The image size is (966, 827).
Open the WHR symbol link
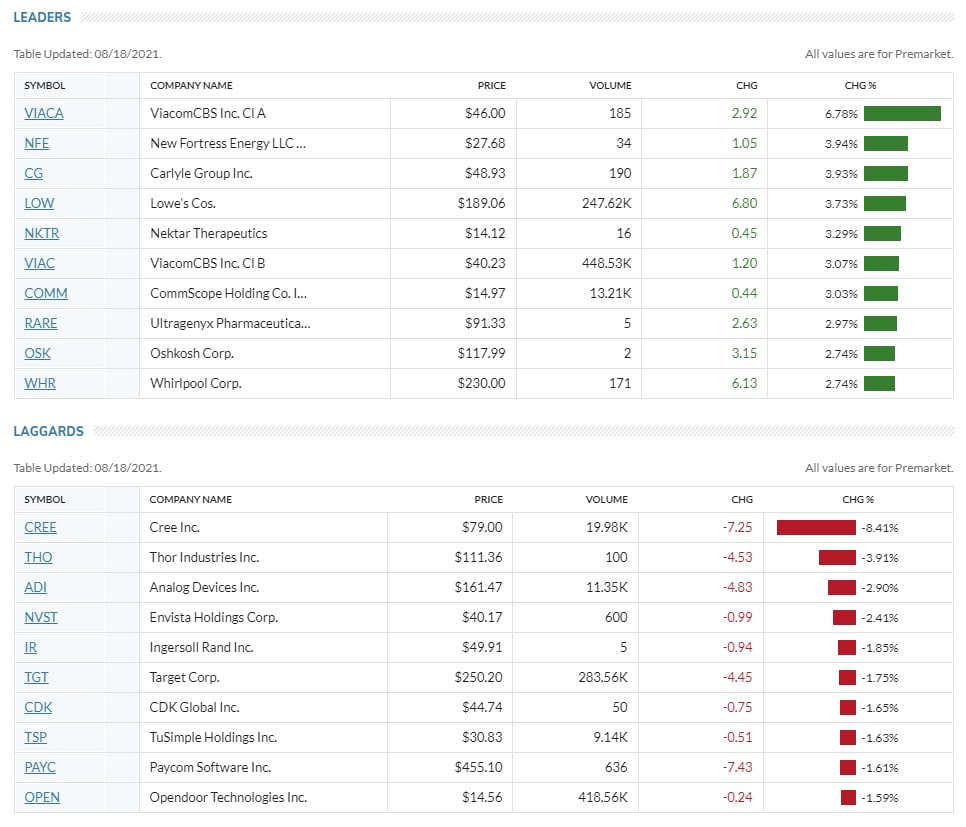[x=40, y=383]
